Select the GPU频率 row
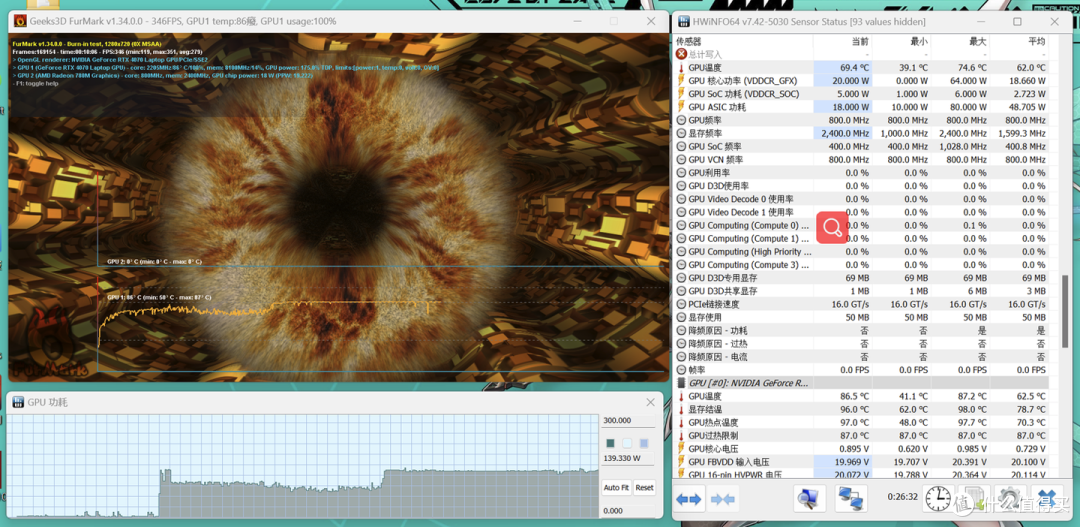Screen dimensions: 1080x527 pos(862,120)
